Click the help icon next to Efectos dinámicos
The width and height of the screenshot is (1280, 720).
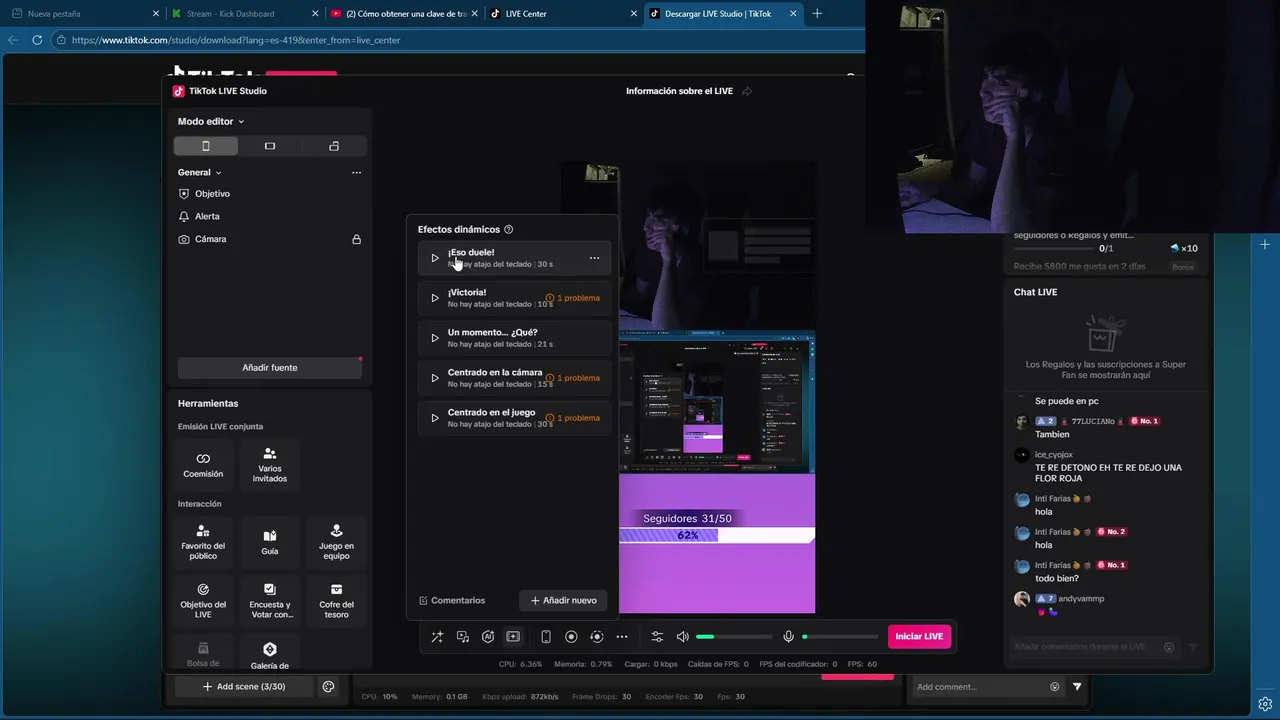[x=508, y=230]
